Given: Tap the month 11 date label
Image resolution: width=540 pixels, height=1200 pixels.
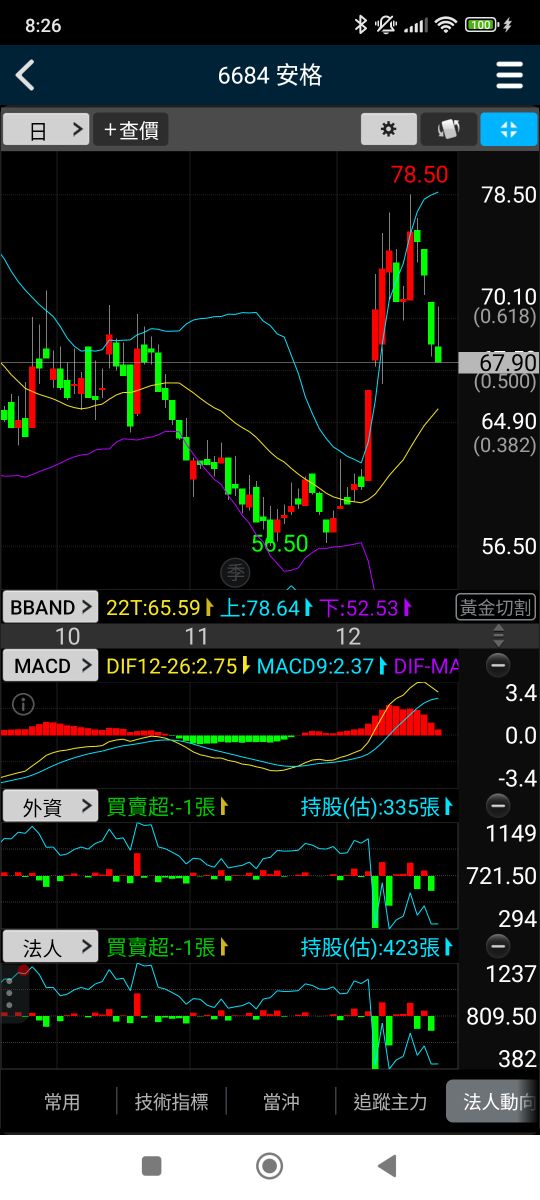Looking at the screenshot, I should click(197, 637).
